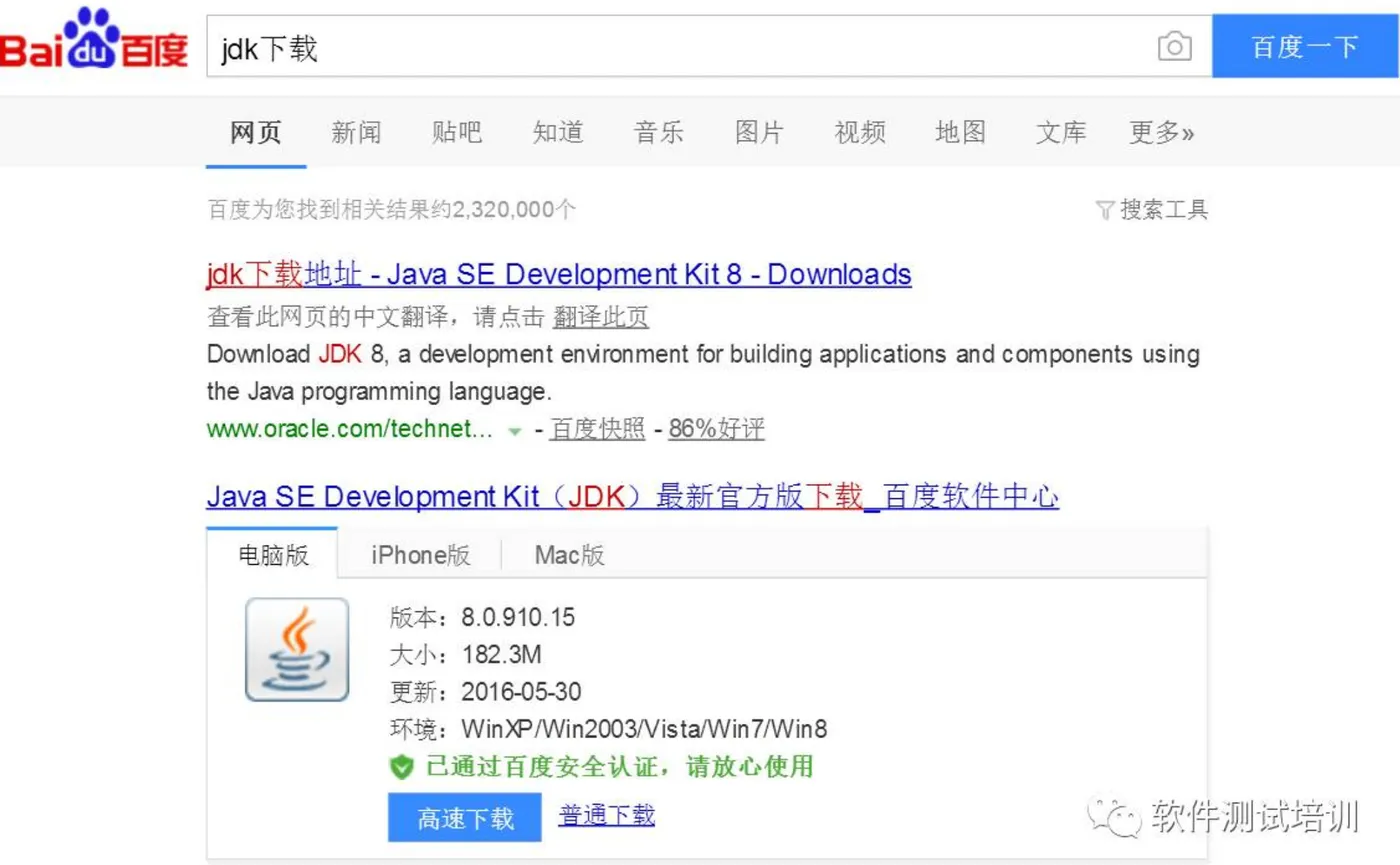Viewport: 1400px width, 865px height.
Task: Click the 高速下载 button
Action: click(465, 819)
